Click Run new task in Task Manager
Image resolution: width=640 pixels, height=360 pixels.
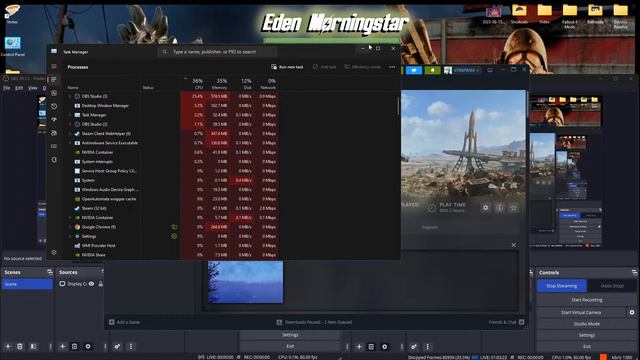click(287, 67)
